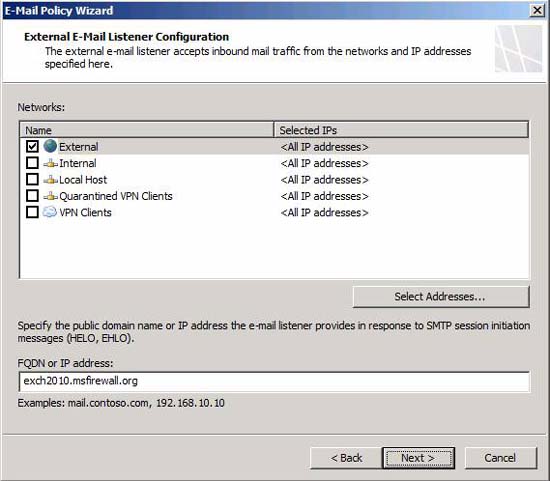Go to the Next wizard page
The height and width of the screenshot is (481, 550).
click(418, 458)
